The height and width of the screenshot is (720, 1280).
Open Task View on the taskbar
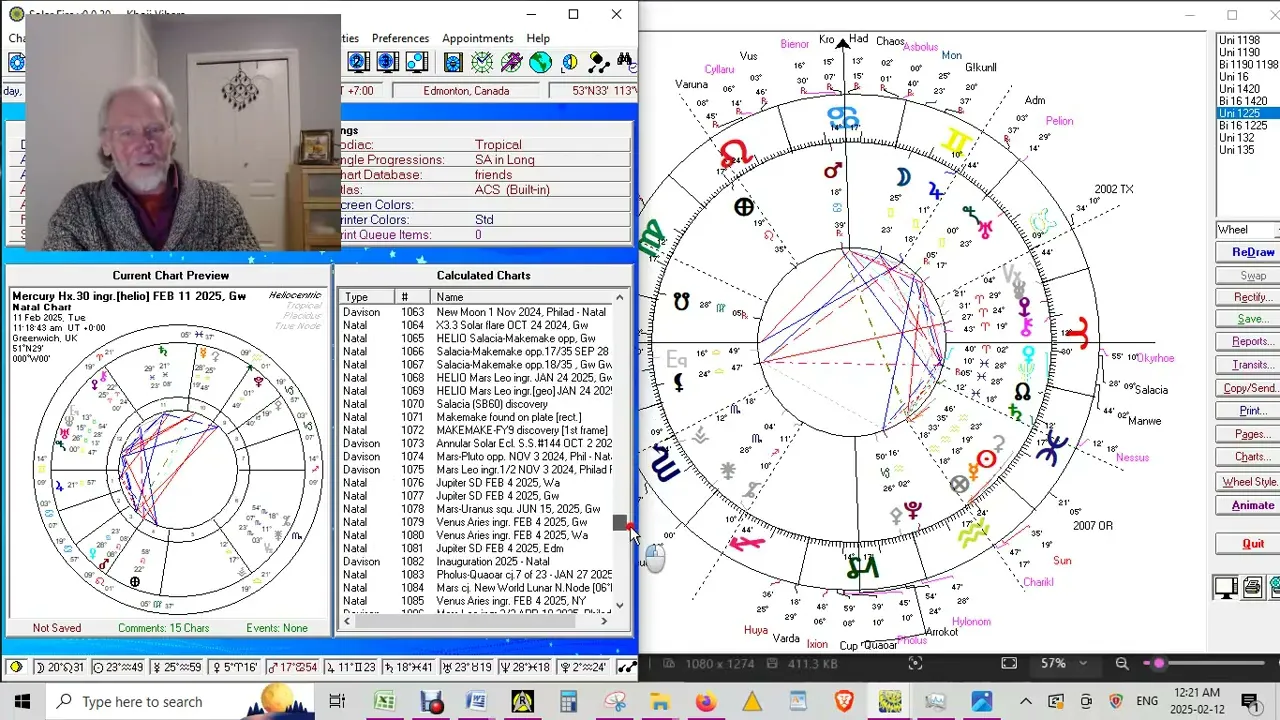337,701
